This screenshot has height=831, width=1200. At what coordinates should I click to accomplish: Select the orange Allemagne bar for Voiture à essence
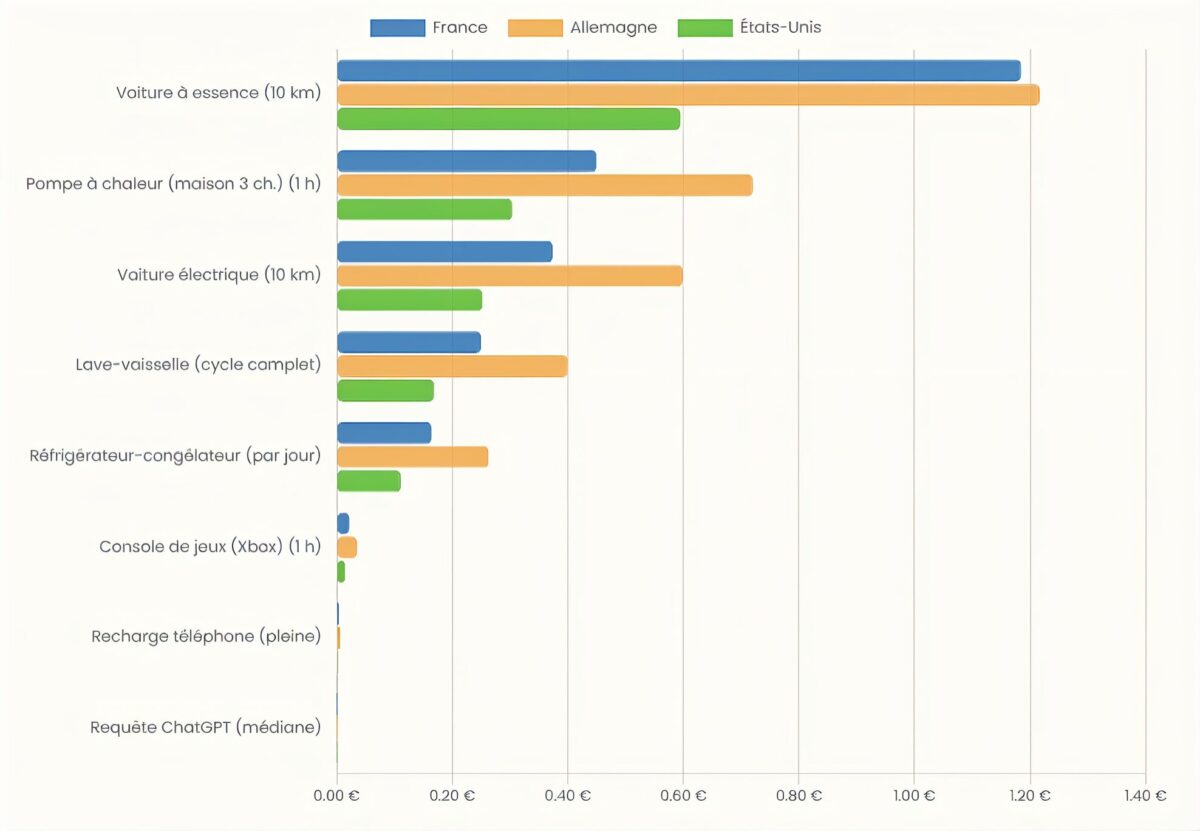(x=688, y=95)
